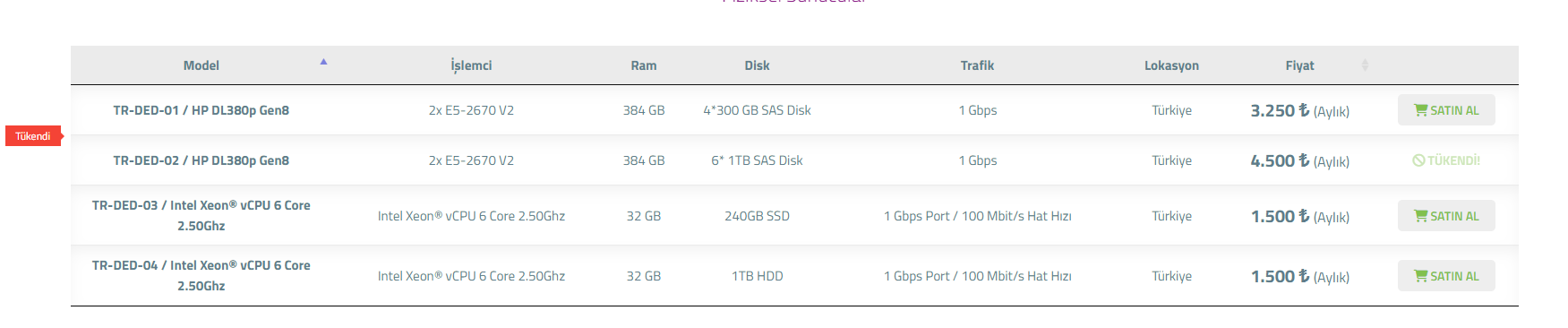Viewport: 1568px width, 328px height.
Task: Select the Lokasyon column header
Action: pos(1171,65)
